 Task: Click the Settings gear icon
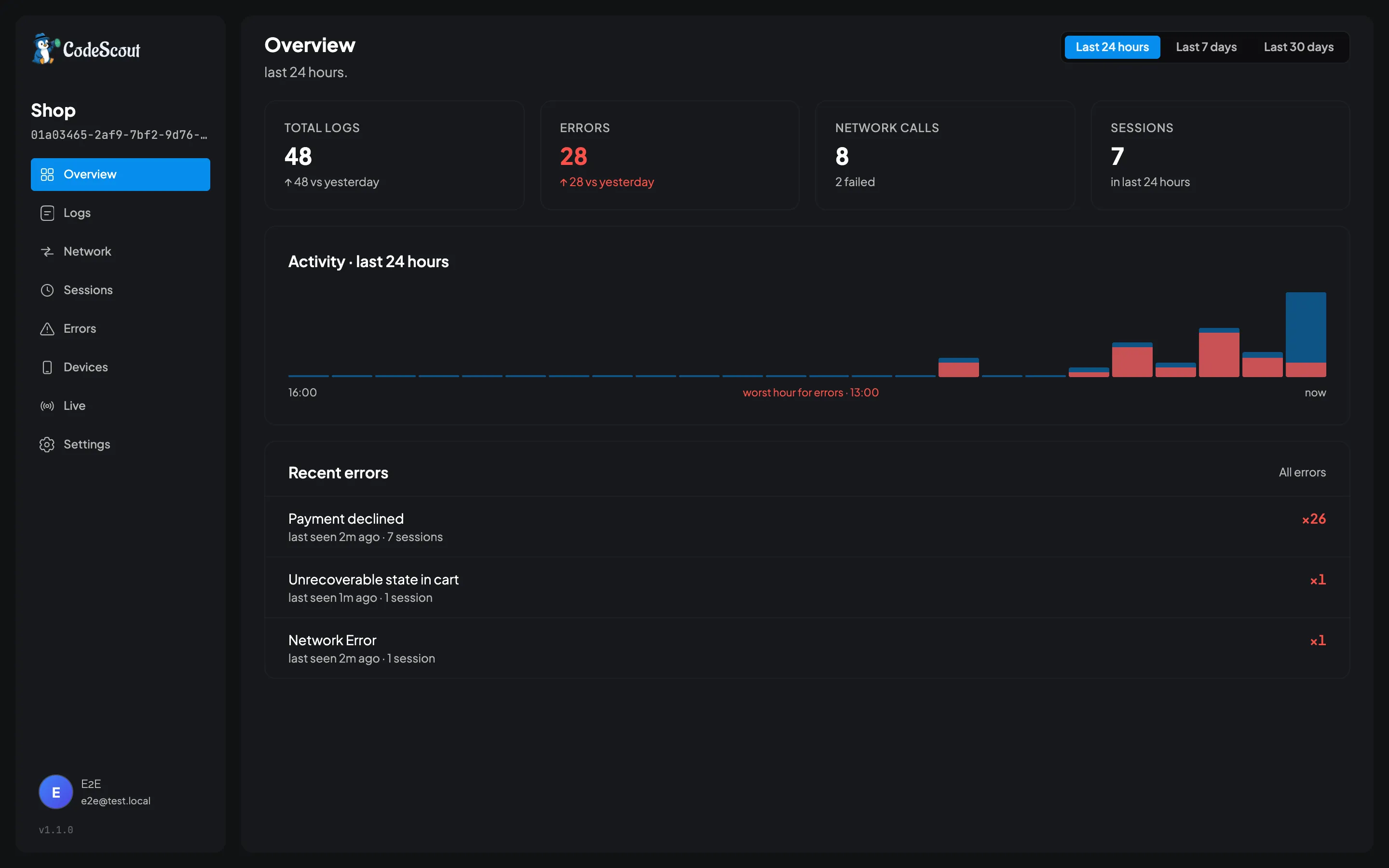[47, 444]
